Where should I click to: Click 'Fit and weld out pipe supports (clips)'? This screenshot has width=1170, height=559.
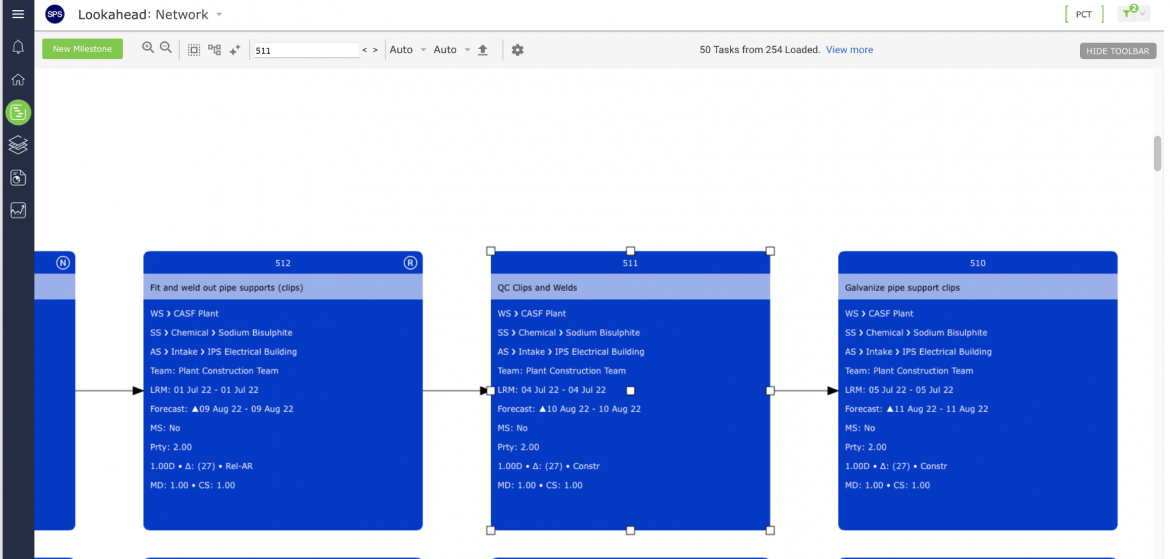coord(227,287)
